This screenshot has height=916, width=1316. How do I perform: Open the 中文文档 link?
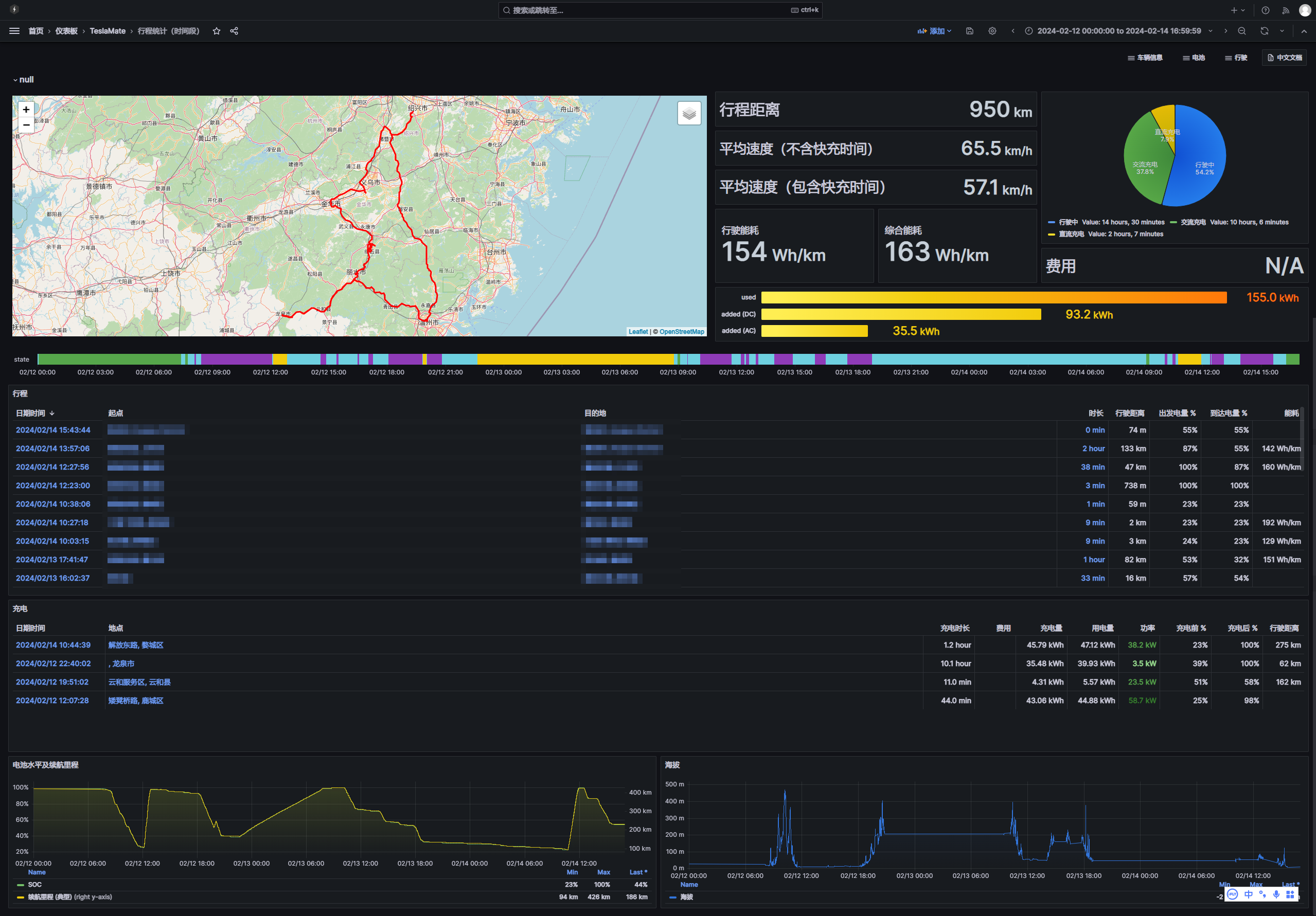point(1285,58)
